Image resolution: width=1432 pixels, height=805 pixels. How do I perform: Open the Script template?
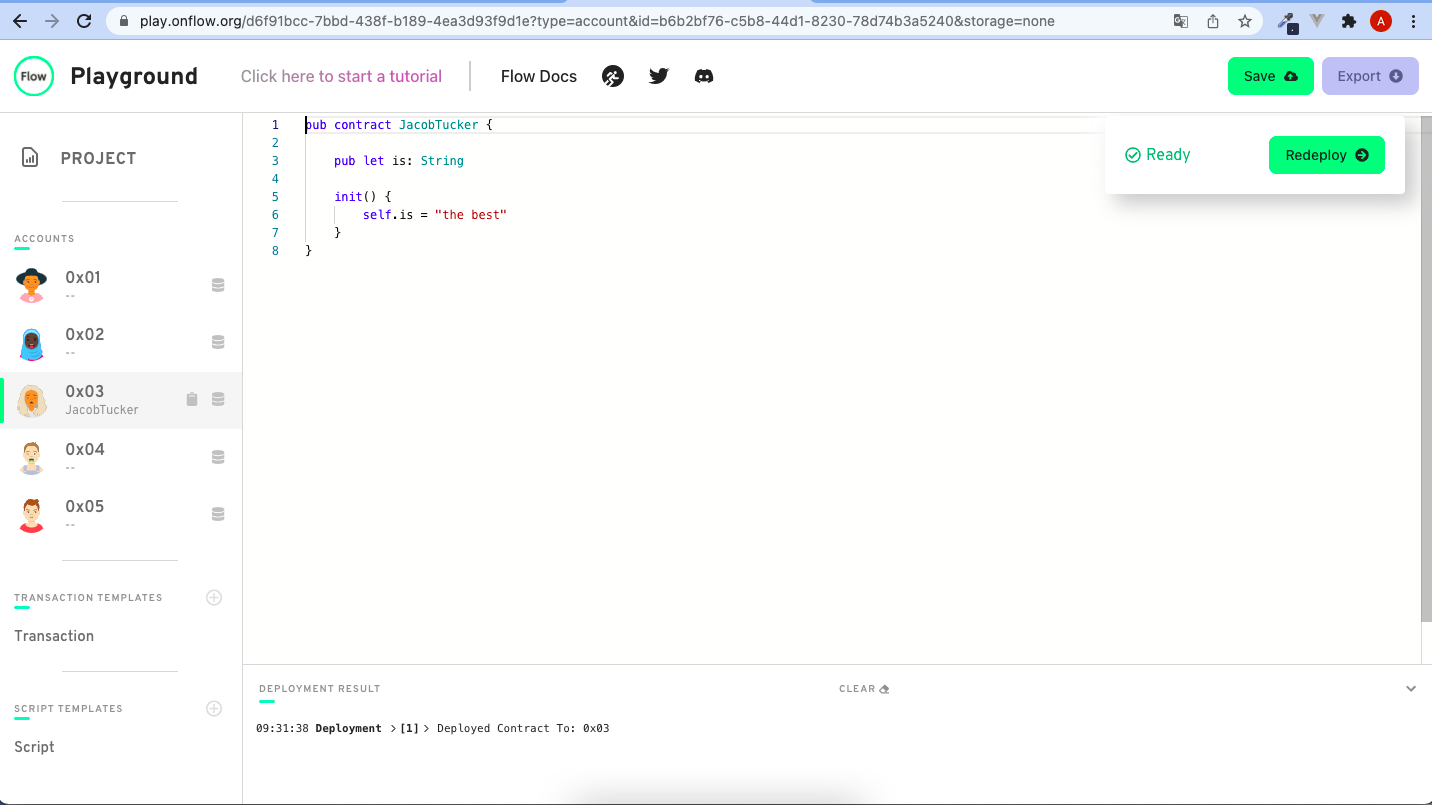click(x=34, y=746)
